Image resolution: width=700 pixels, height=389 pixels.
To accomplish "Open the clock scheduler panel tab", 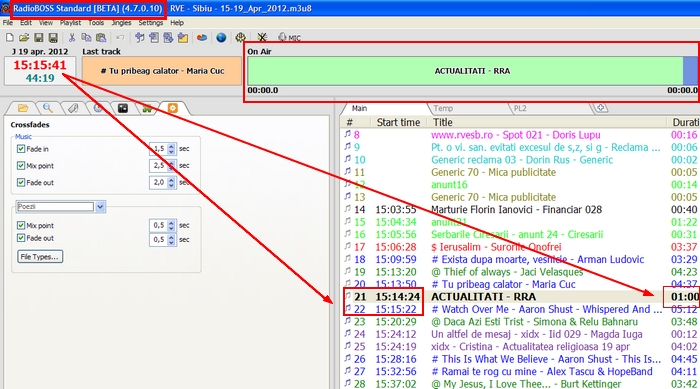I will pos(98,108).
